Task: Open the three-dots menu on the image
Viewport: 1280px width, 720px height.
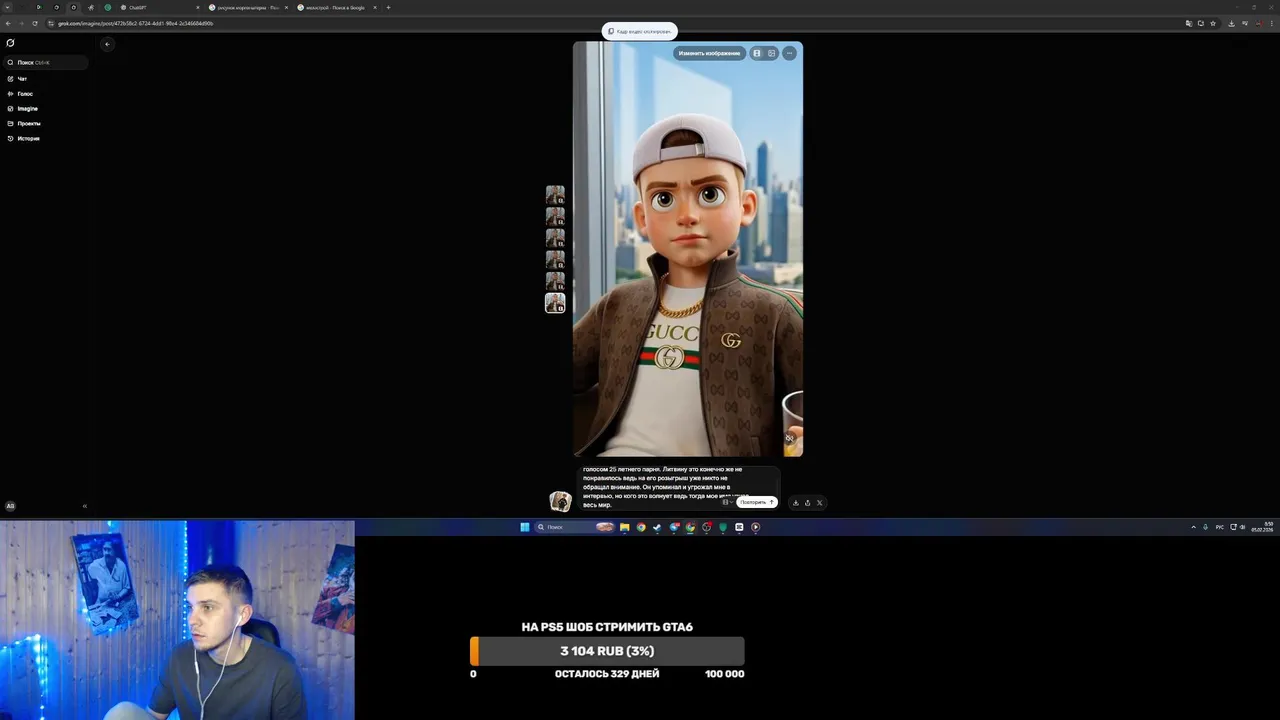Action: pyautogui.click(x=789, y=53)
